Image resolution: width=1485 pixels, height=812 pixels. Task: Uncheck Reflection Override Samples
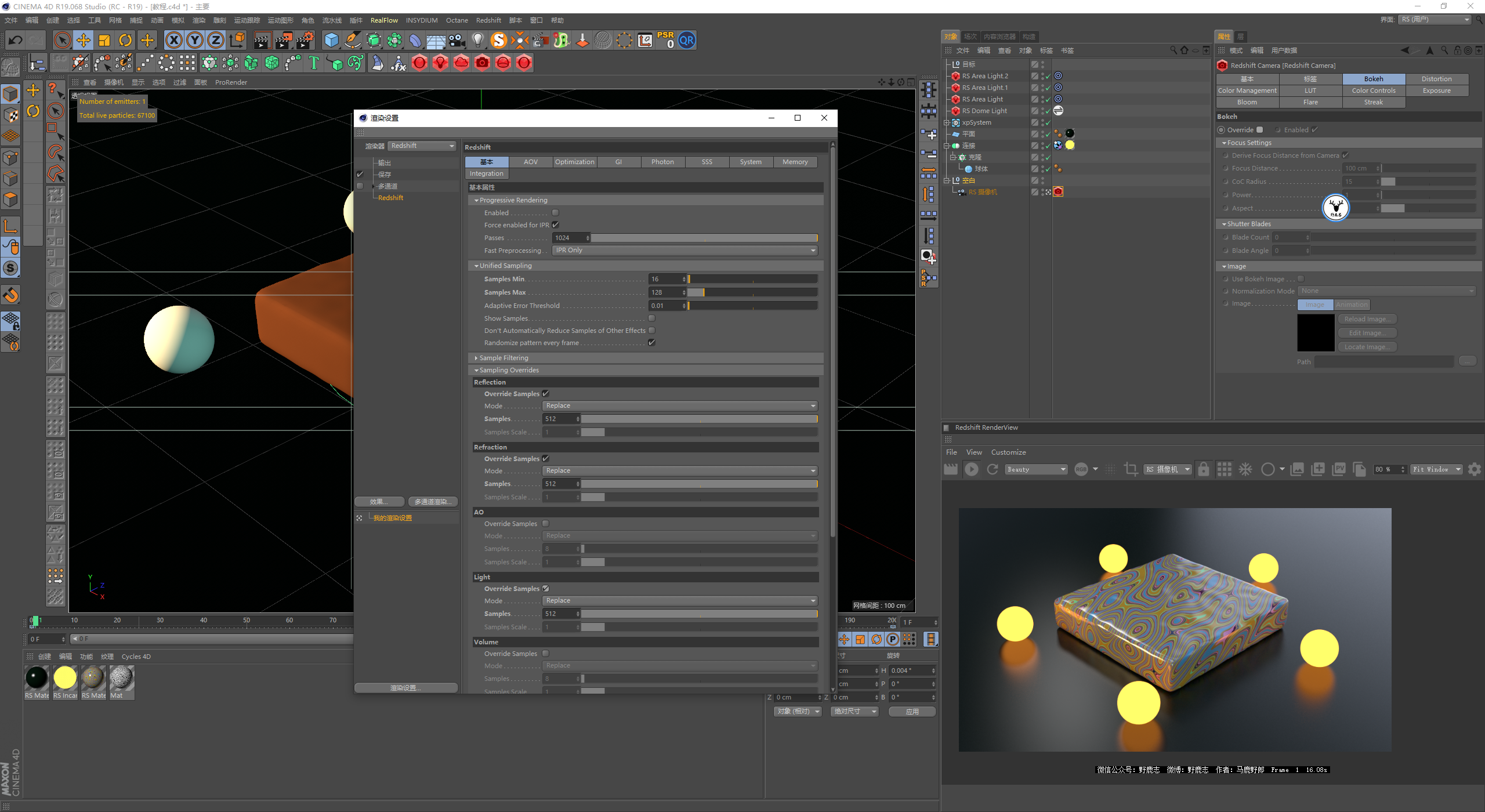pos(546,394)
